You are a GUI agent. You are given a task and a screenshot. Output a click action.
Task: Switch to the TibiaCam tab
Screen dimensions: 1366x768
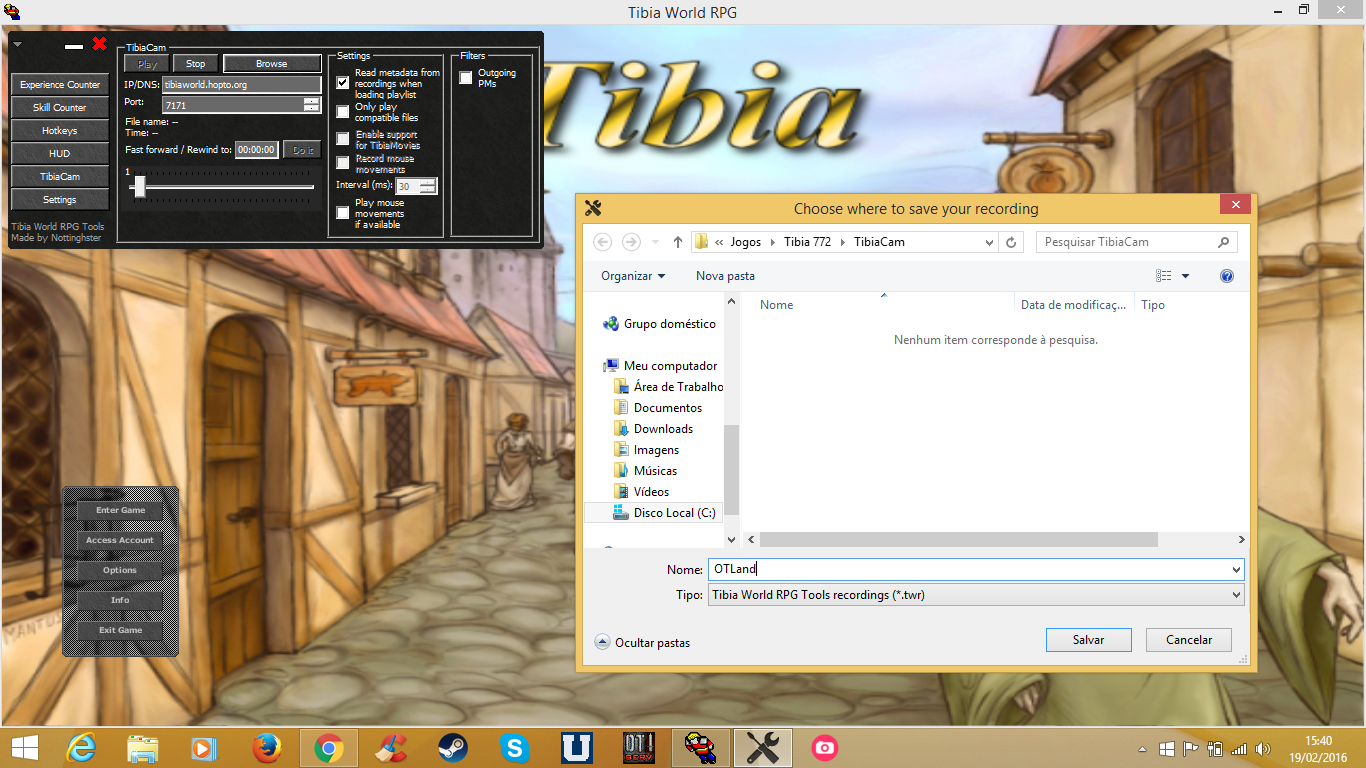60,177
